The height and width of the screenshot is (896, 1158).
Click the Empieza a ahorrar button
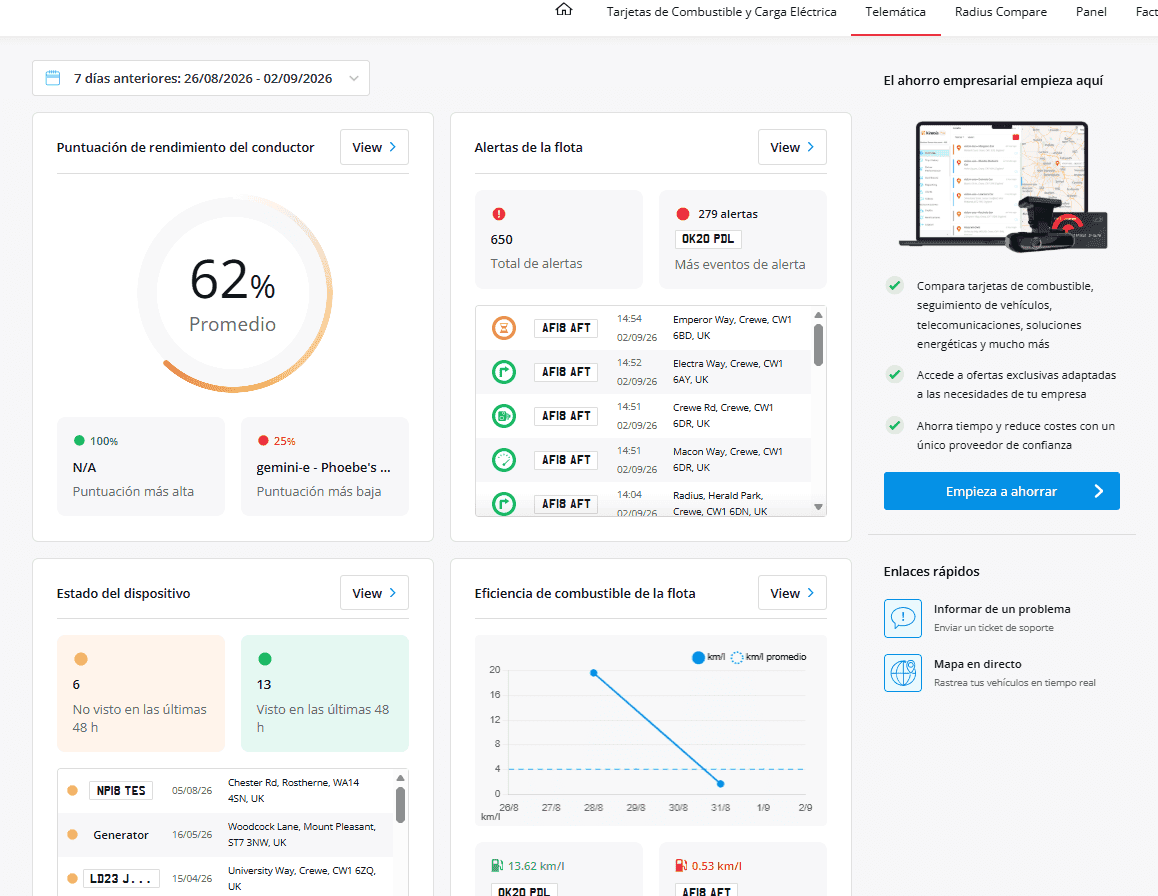point(1001,491)
